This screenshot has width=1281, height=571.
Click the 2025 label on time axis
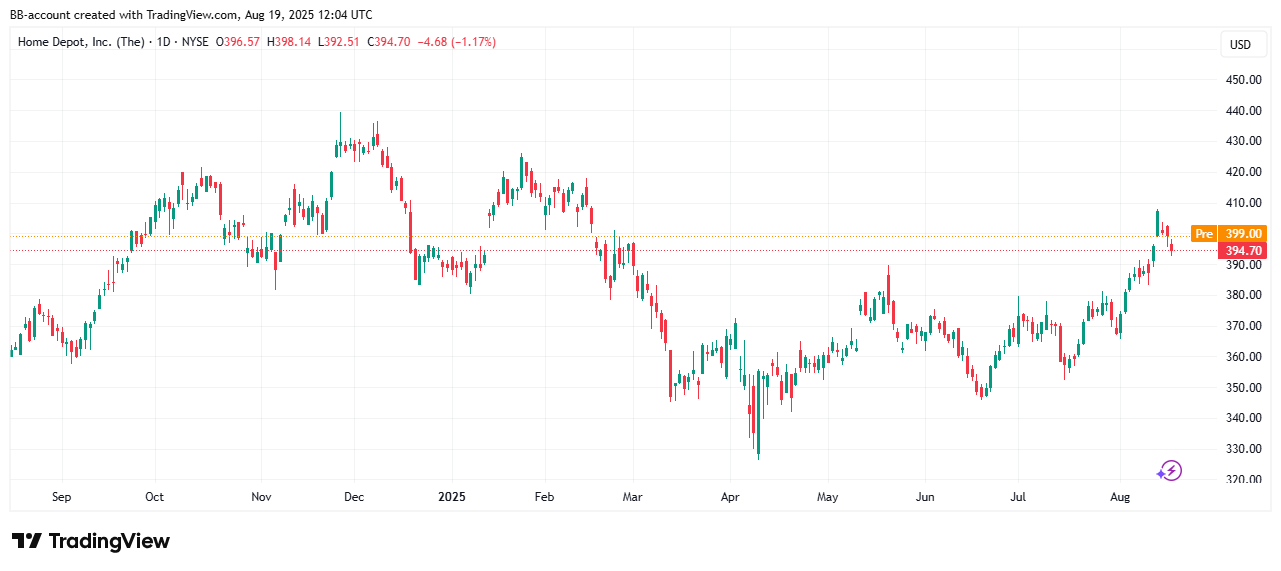[451, 497]
